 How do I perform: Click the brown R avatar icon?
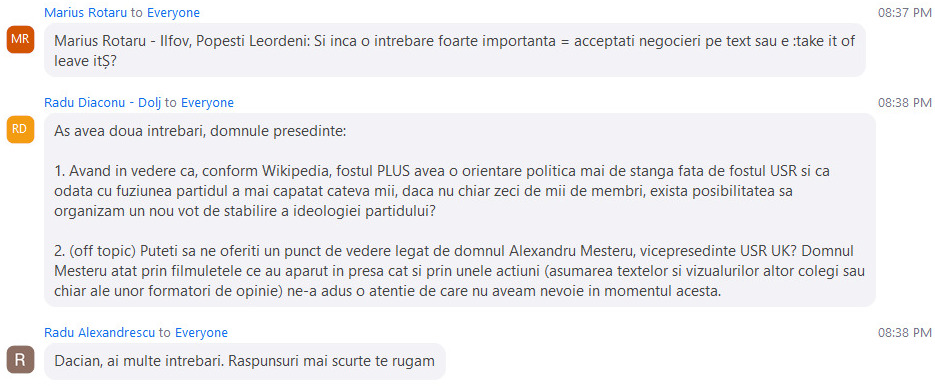pos(20,360)
